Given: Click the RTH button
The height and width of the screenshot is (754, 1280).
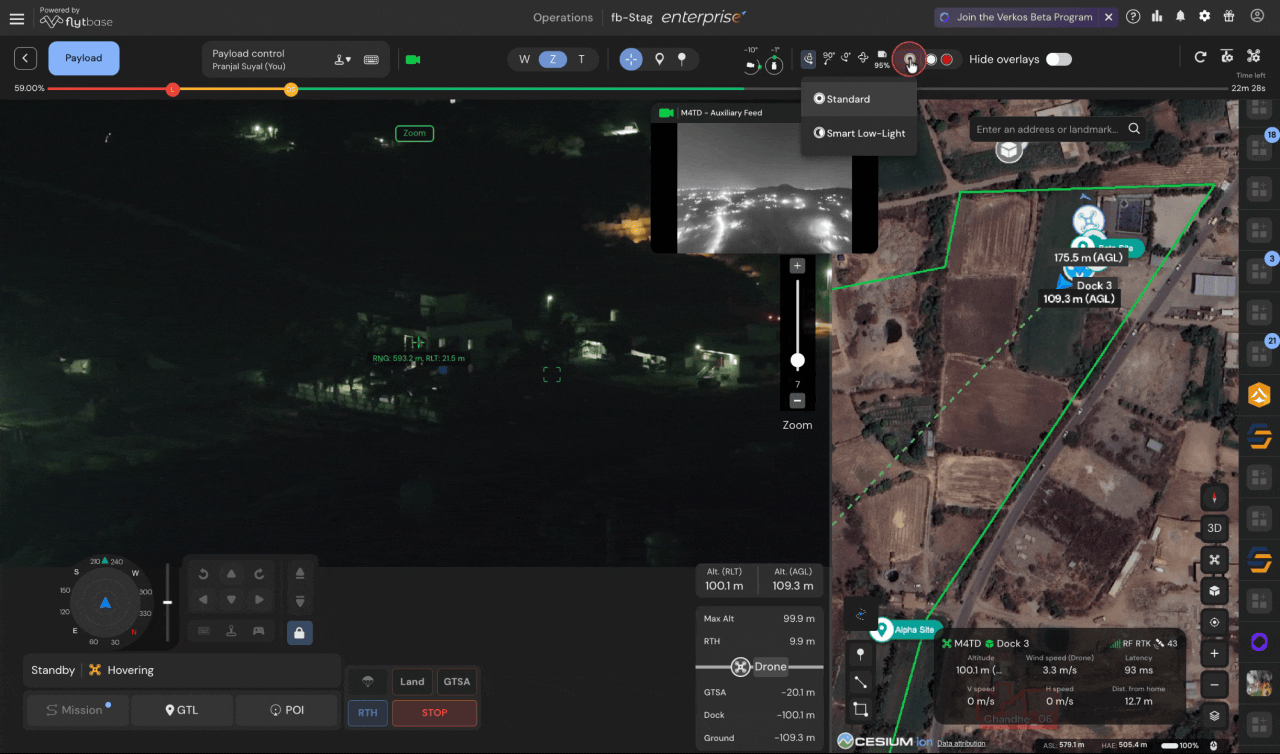Looking at the screenshot, I should [368, 713].
